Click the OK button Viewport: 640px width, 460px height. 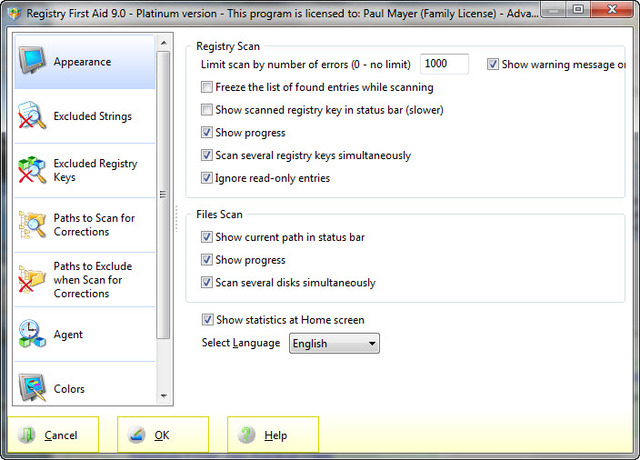pos(163,435)
